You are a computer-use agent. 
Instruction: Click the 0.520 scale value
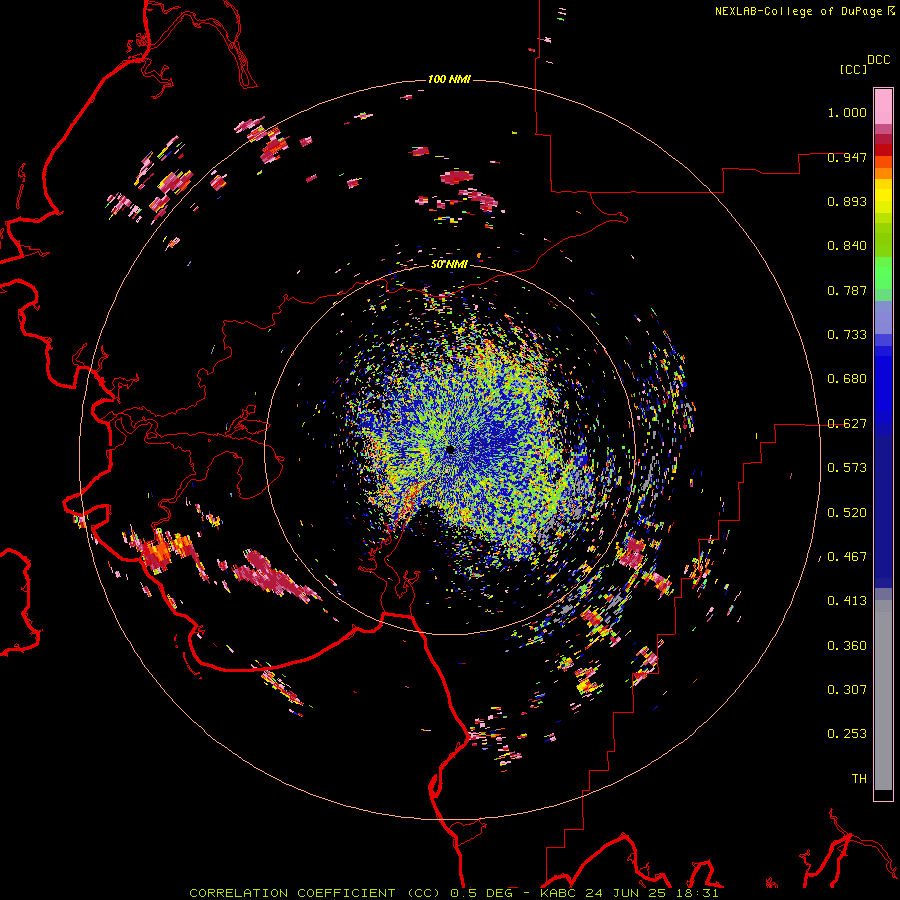tap(847, 513)
